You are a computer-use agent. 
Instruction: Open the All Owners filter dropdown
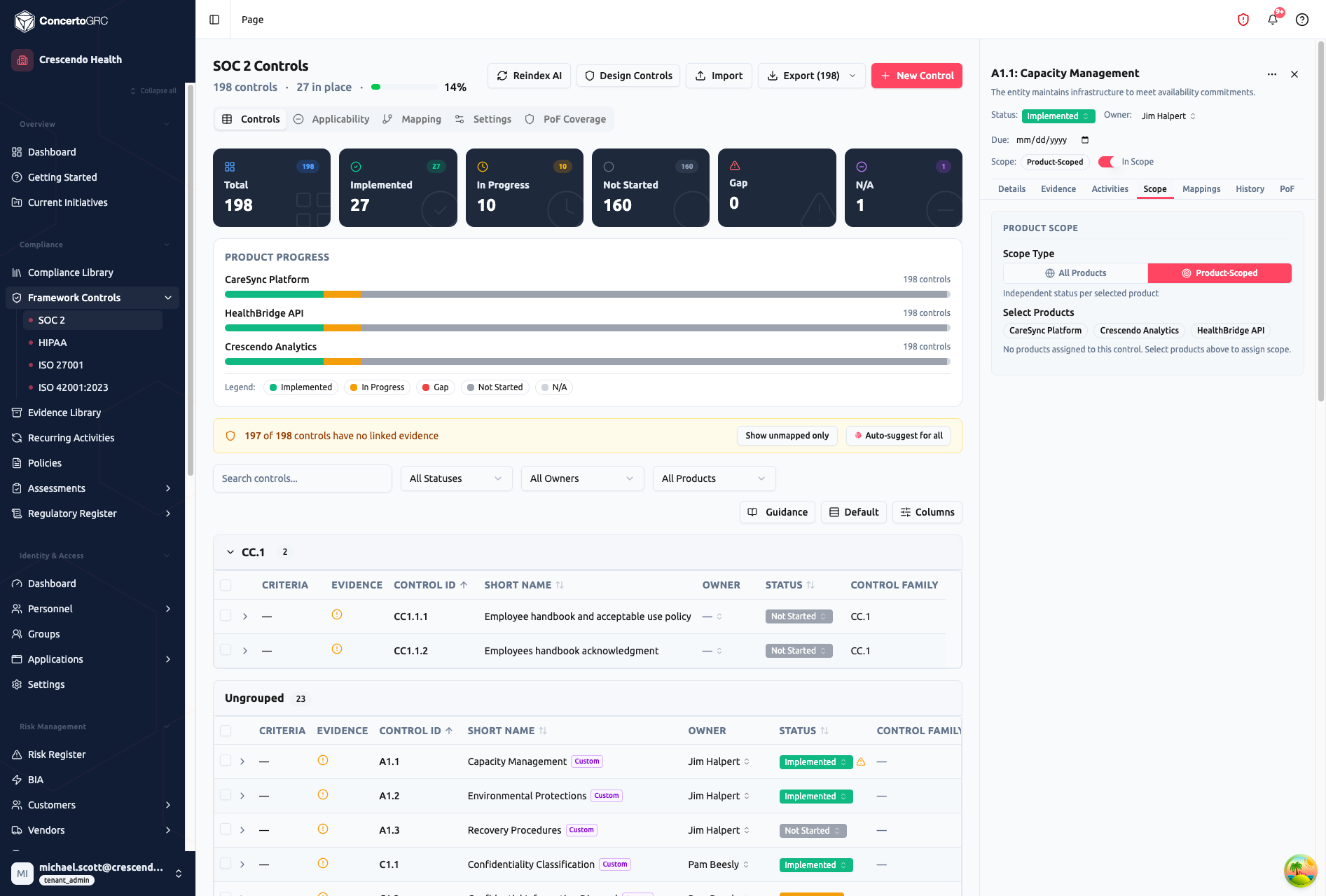pyautogui.click(x=582, y=478)
